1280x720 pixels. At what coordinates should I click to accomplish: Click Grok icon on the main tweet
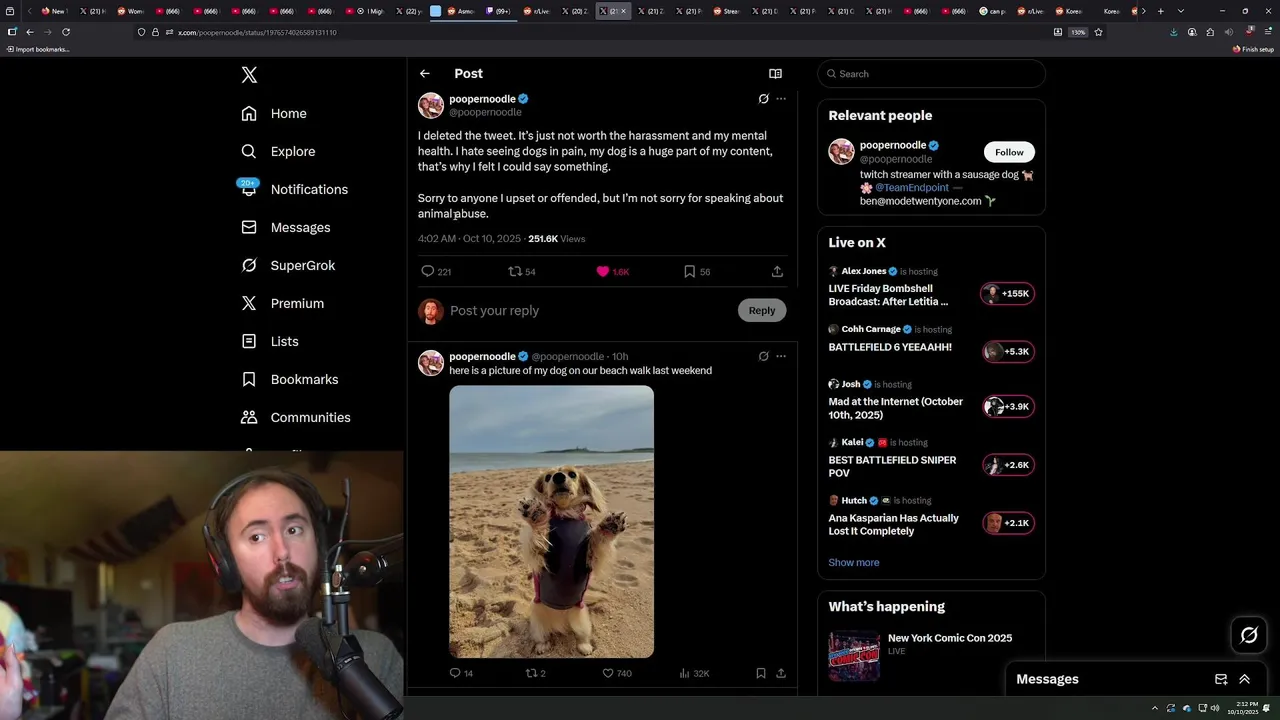763,99
